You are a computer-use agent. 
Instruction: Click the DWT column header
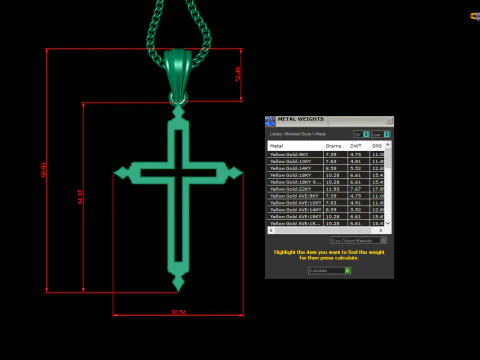pos(358,146)
